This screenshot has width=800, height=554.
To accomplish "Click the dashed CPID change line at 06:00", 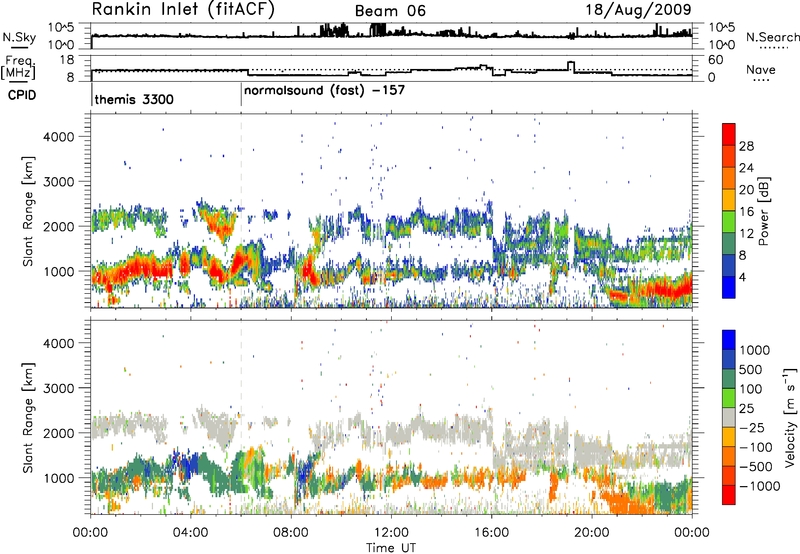I will [x=241, y=211].
